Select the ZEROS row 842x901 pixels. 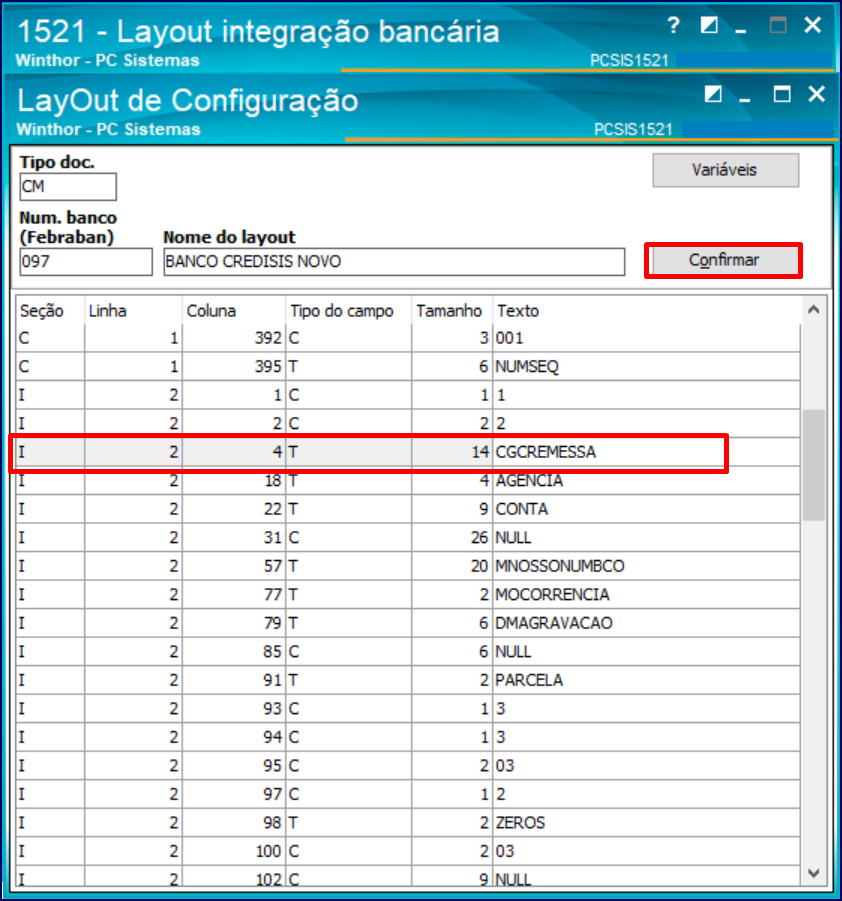click(408, 823)
